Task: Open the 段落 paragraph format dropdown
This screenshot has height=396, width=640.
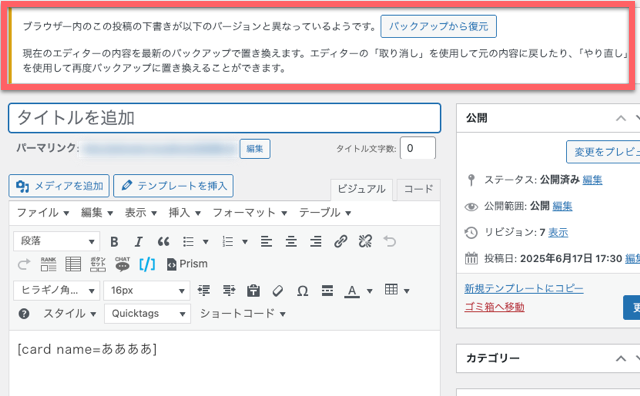Action: pyautogui.click(x=56, y=241)
